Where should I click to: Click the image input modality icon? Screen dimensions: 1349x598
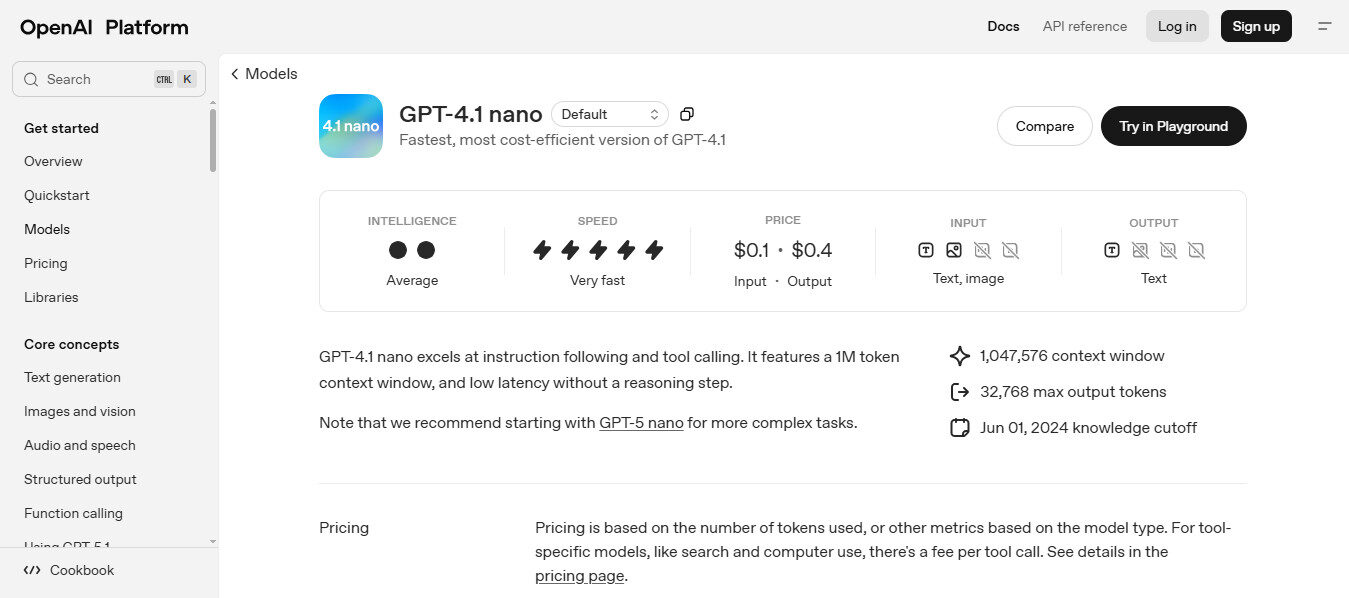954,250
